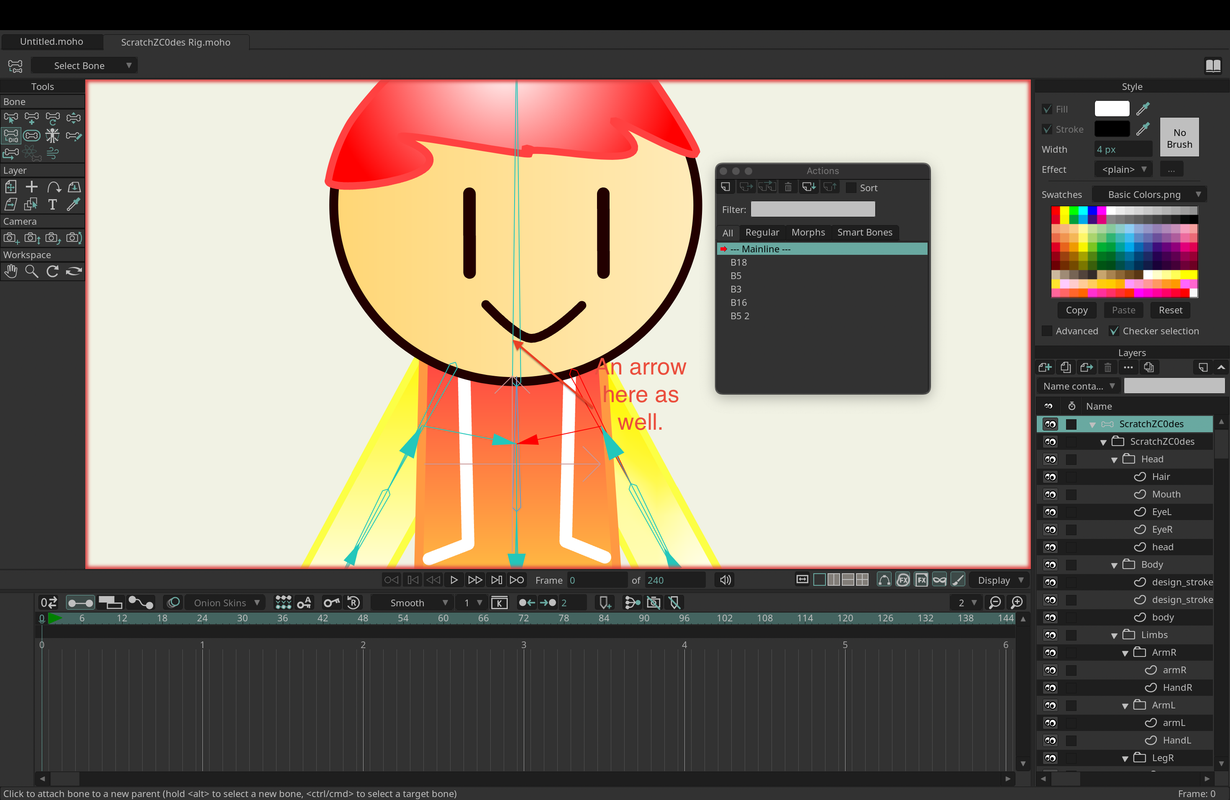Toggle the Stroke checkbox
This screenshot has height=800, width=1230.
pos(1047,129)
